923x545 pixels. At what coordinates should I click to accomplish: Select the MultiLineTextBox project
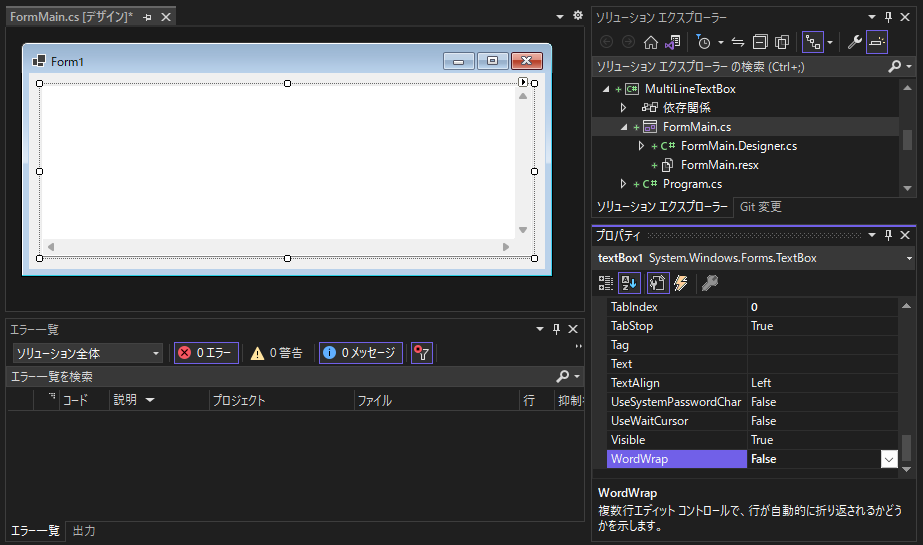click(690, 89)
